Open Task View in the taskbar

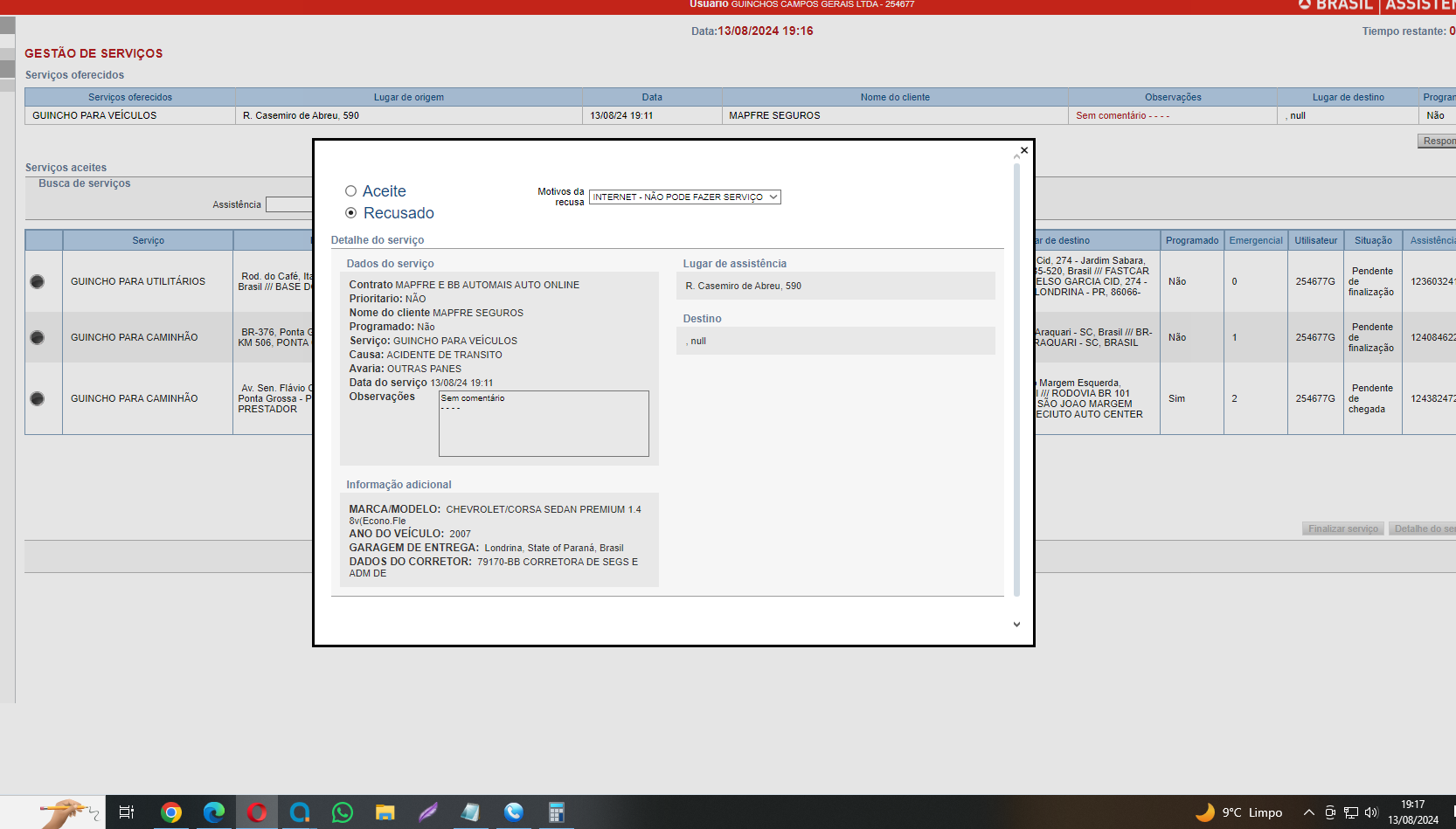[x=127, y=812]
